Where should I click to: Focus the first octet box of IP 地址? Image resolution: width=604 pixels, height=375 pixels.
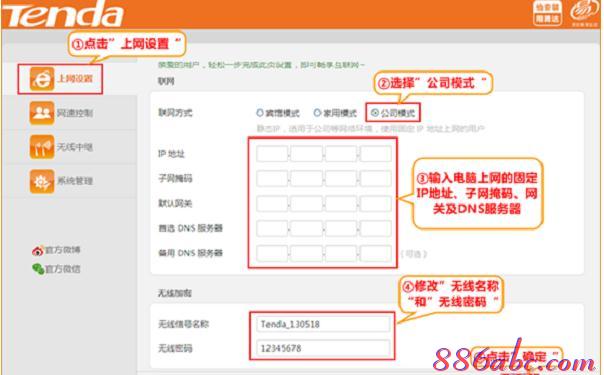(272, 154)
